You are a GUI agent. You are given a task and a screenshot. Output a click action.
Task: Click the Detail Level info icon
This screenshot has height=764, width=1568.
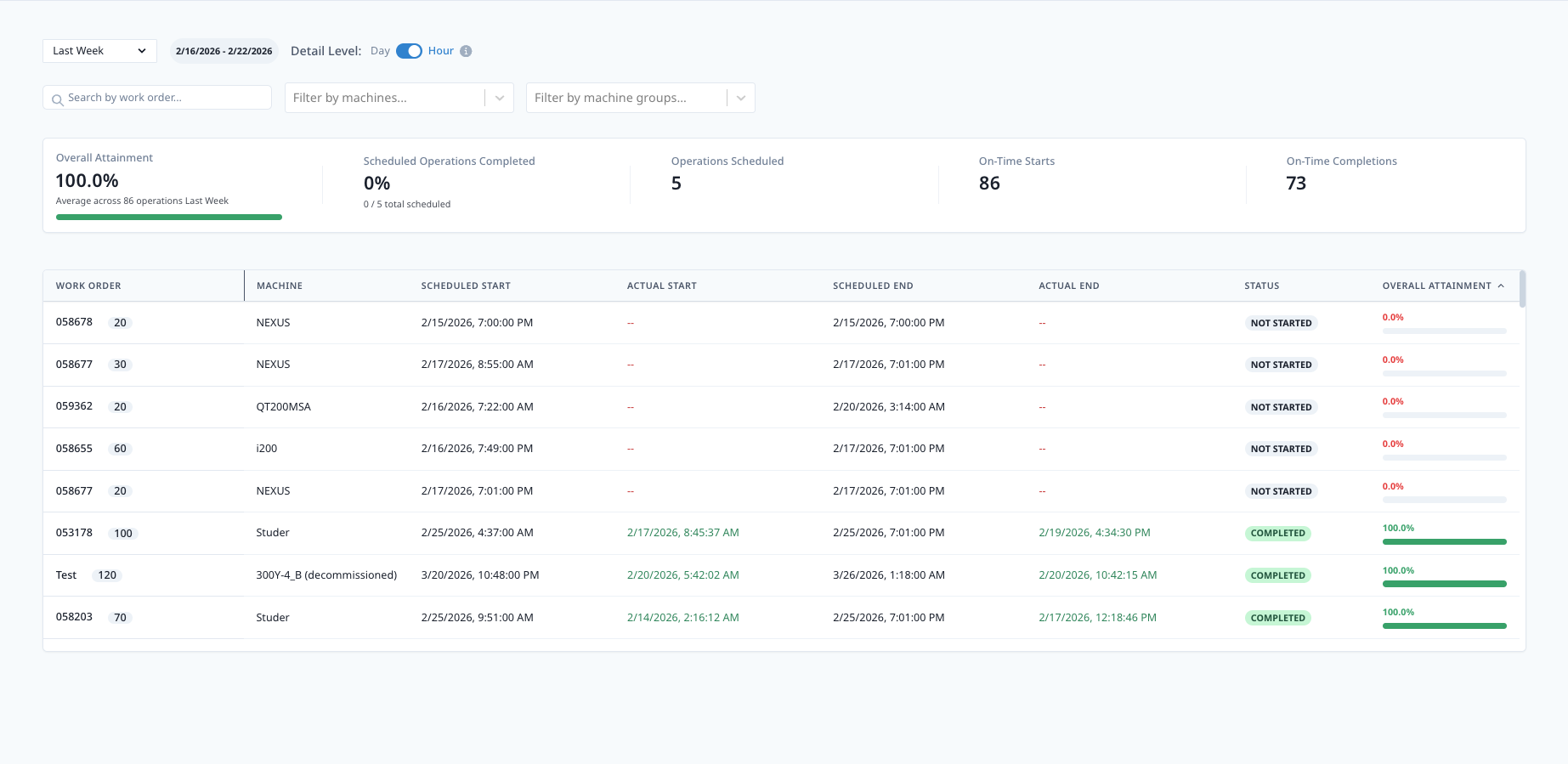(x=466, y=51)
